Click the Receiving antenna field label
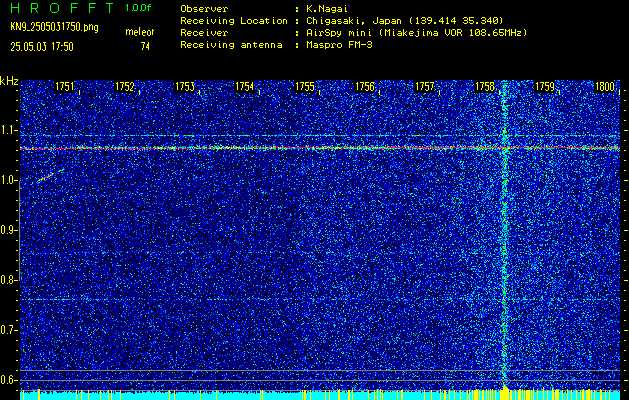629x400 pixels. [x=231, y=45]
